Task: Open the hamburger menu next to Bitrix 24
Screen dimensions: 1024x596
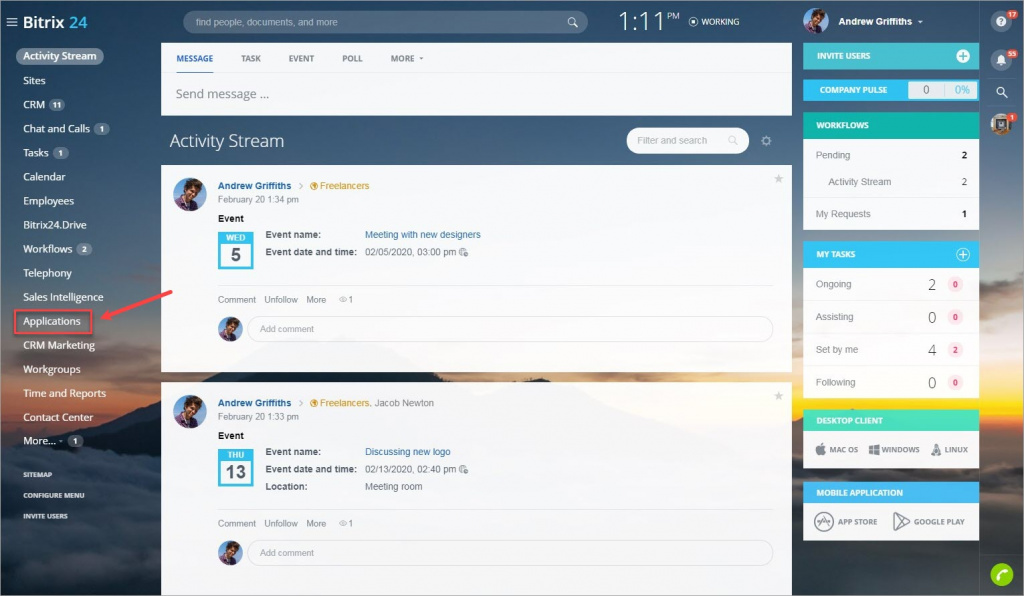Action: pyautogui.click(x=11, y=22)
